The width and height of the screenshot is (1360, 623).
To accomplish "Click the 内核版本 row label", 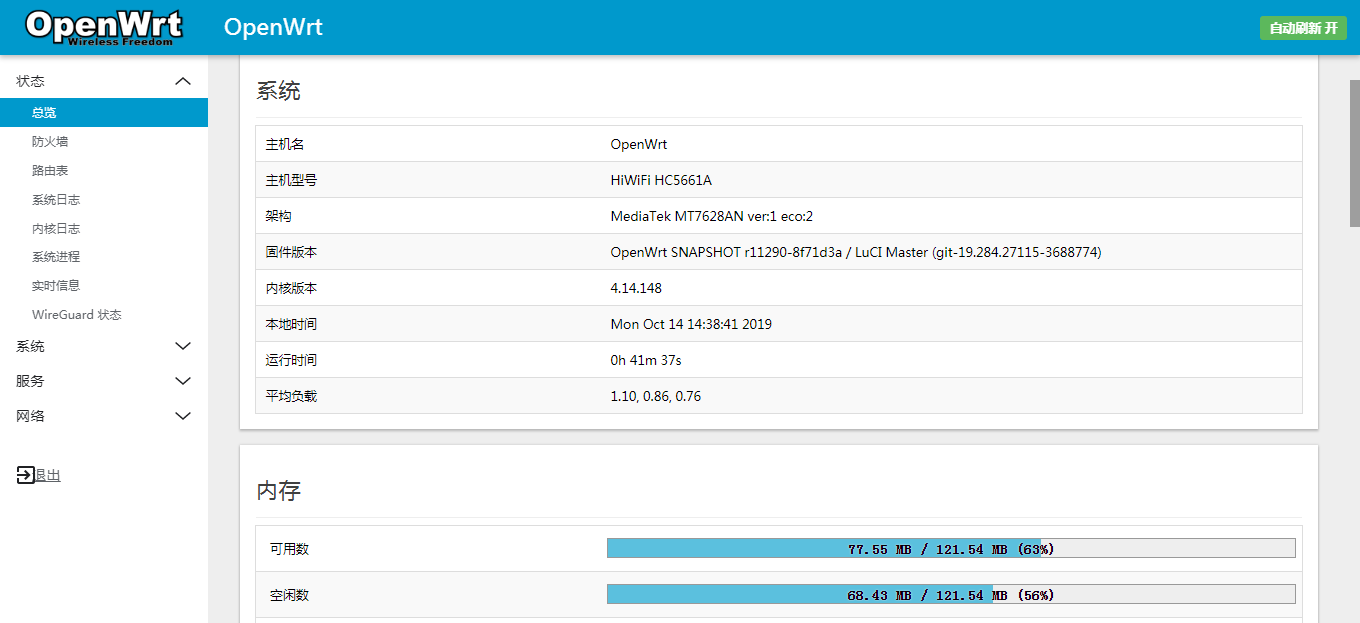I will pos(291,288).
